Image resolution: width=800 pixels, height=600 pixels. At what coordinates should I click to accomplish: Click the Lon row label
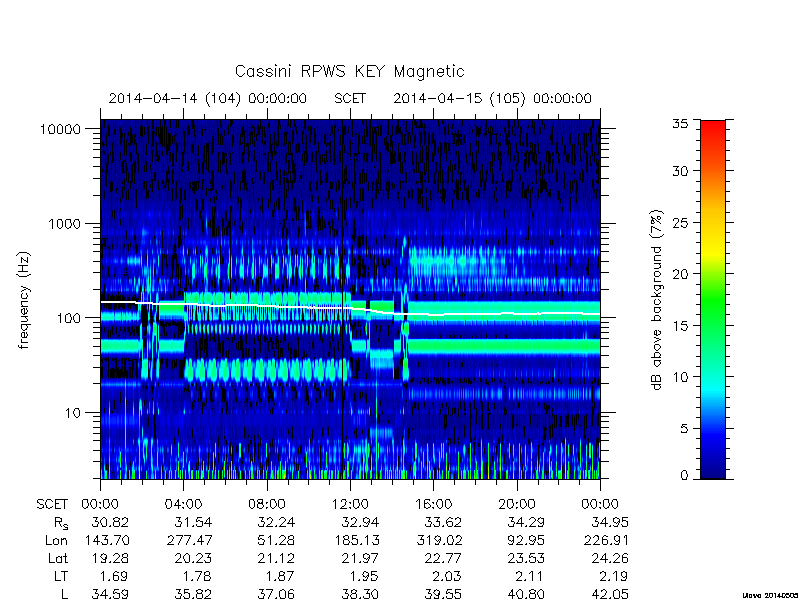(x=56, y=540)
